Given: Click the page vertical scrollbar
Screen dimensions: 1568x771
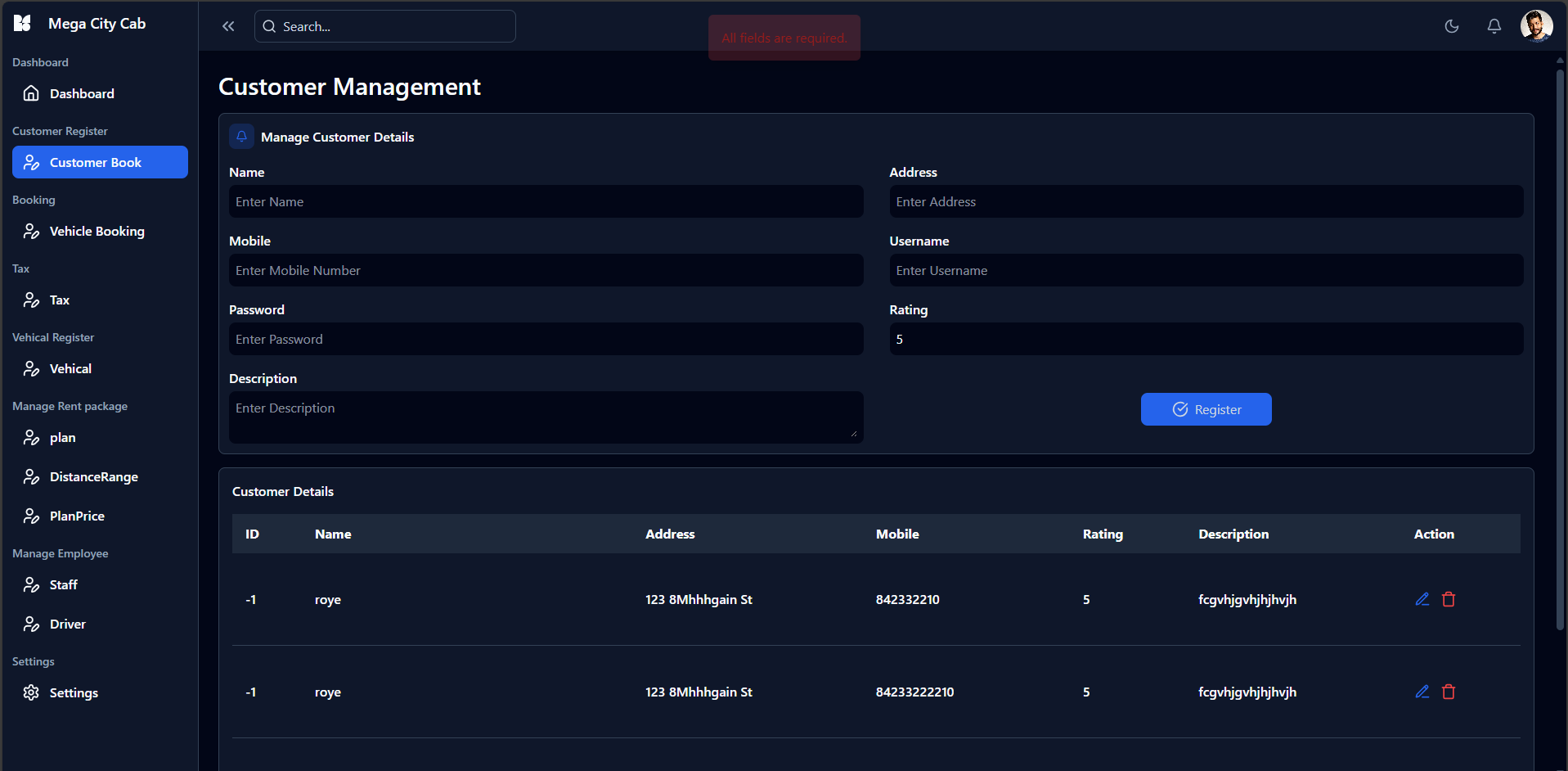Looking at the screenshot, I should tap(1560, 349).
